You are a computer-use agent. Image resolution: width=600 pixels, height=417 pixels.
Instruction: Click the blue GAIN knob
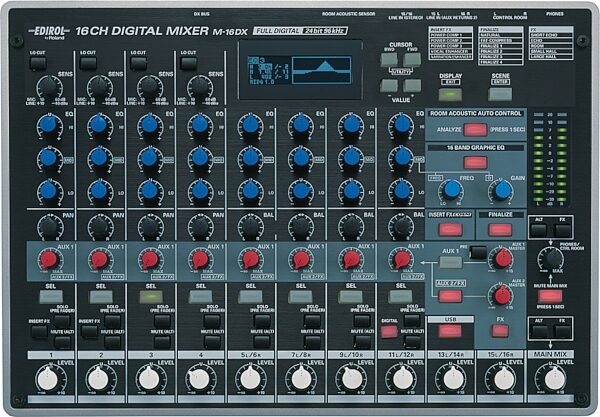tap(502, 190)
